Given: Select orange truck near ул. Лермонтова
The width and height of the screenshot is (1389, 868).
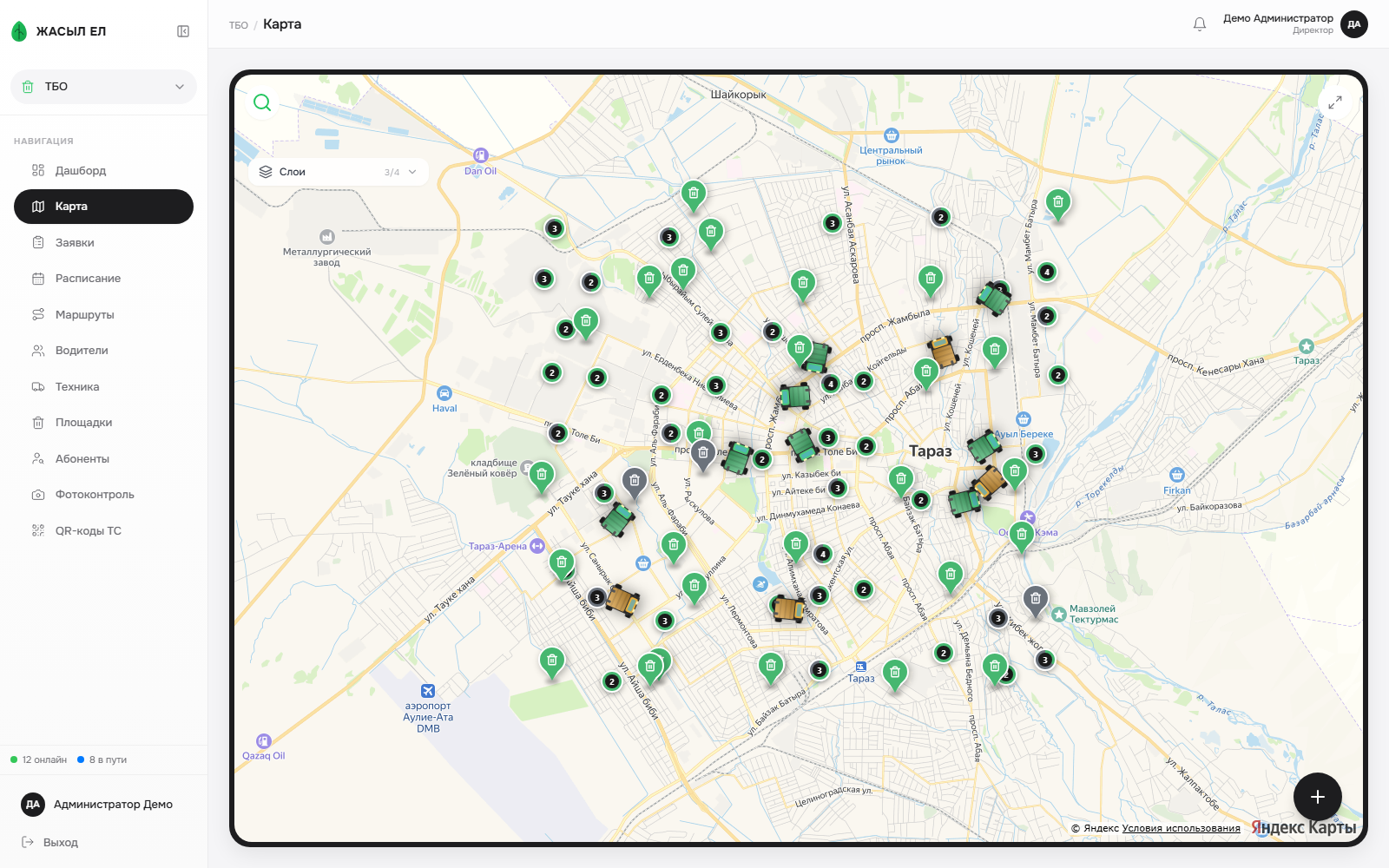Looking at the screenshot, I should click(x=789, y=608).
